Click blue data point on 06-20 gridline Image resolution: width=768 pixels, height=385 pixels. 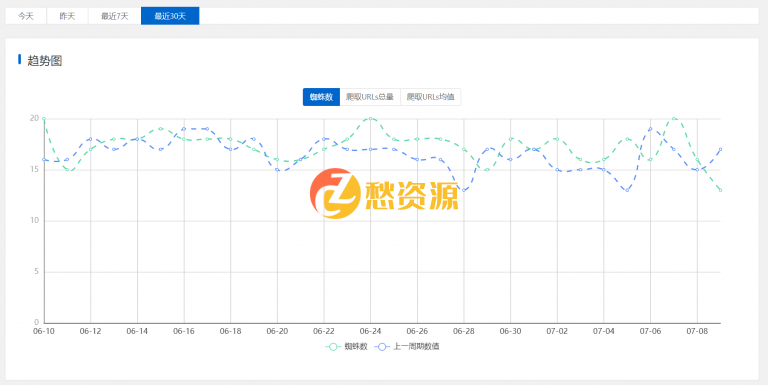(x=277, y=169)
